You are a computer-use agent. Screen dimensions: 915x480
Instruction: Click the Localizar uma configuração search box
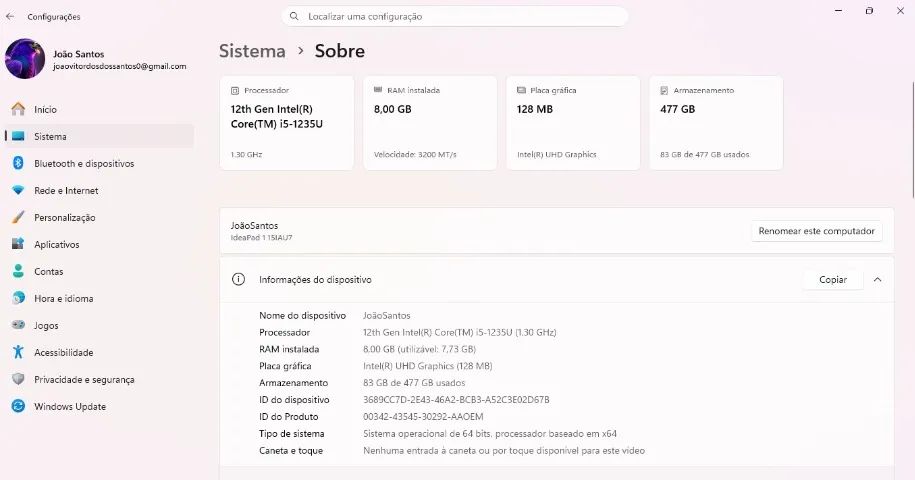point(455,16)
